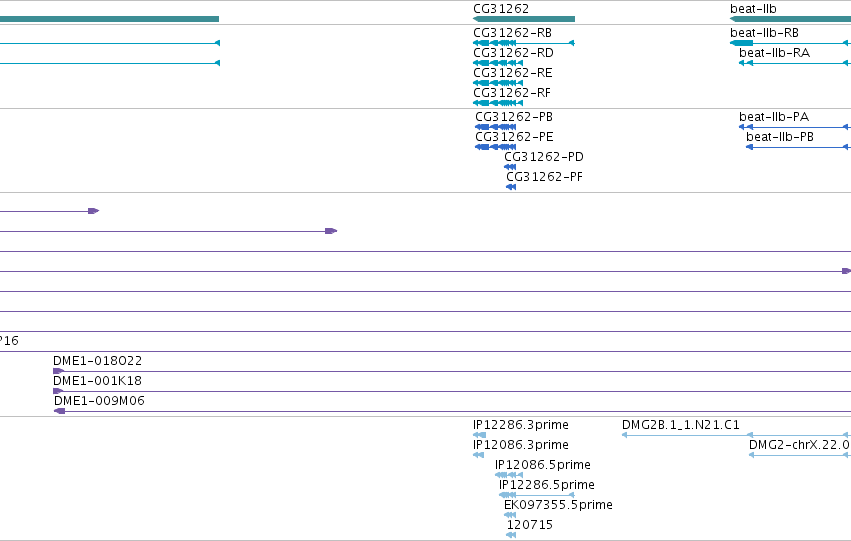Click the IP12286.3prime EST glyph

(x=479, y=435)
